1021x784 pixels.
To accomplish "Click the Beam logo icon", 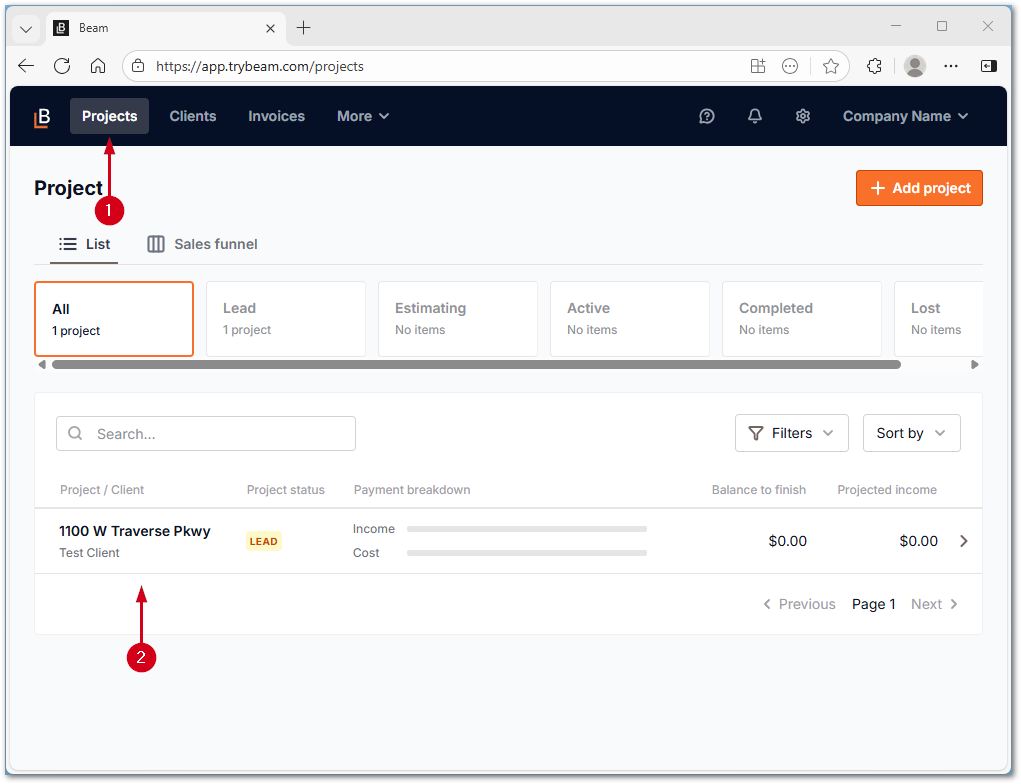I will pos(42,117).
